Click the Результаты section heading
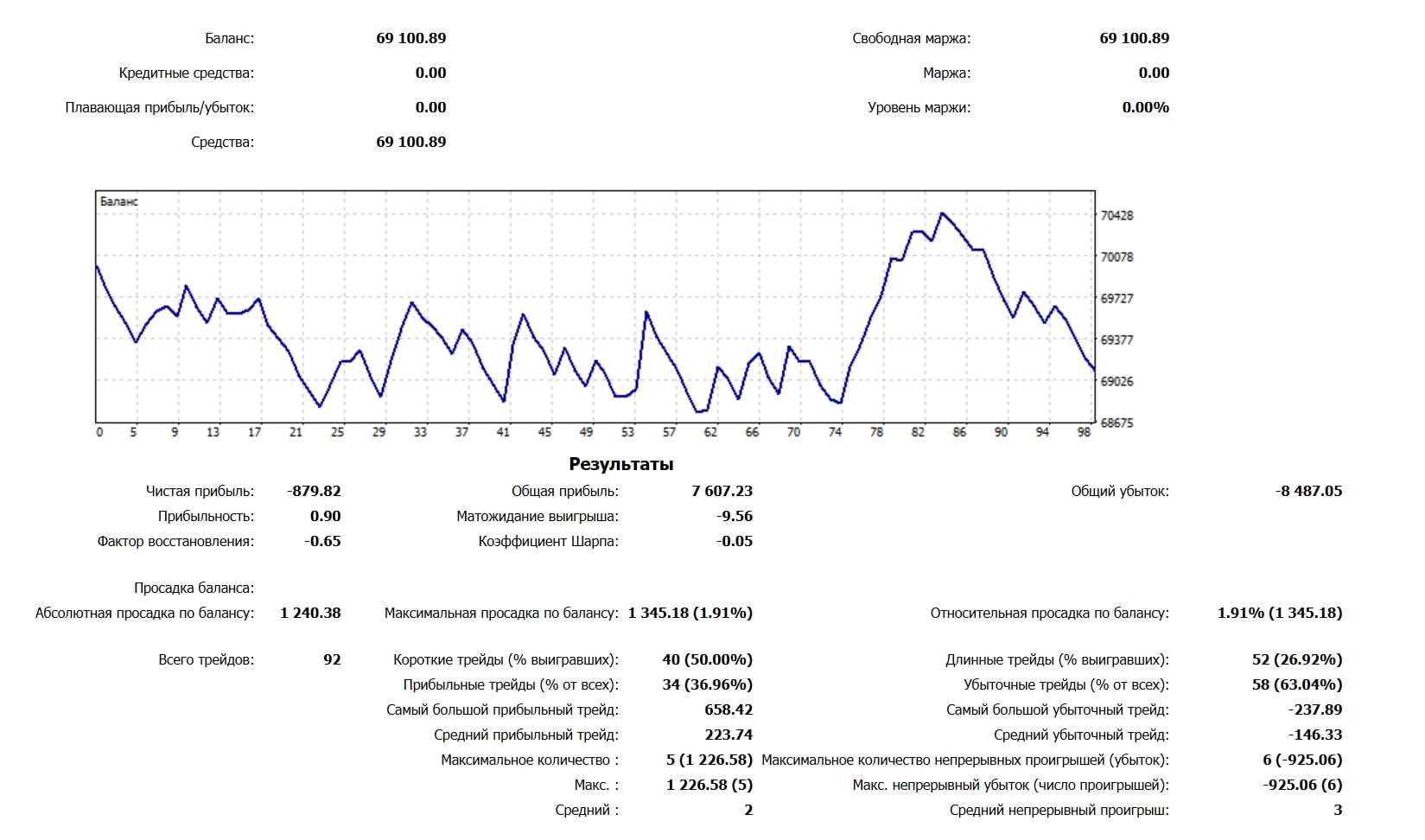This screenshot has width=1425, height=840. pyautogui.click(x=620, y=464)
